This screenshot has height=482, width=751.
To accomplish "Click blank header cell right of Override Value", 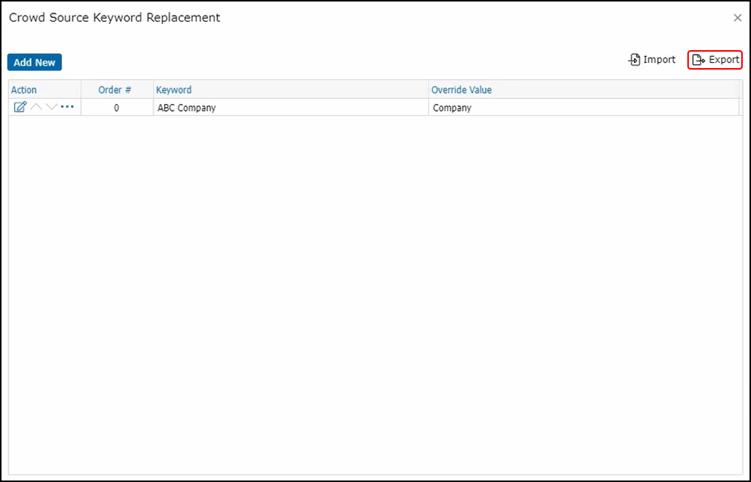I will pos(738,90).
